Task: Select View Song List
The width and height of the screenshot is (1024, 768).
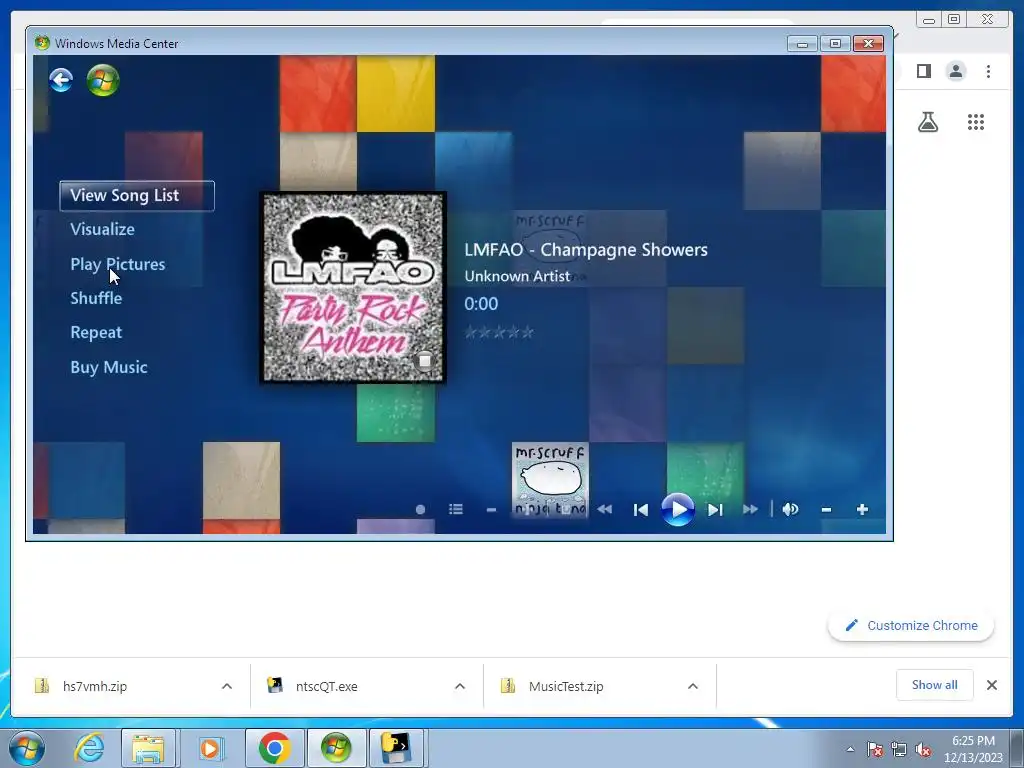Action: (x=137, y=196)
